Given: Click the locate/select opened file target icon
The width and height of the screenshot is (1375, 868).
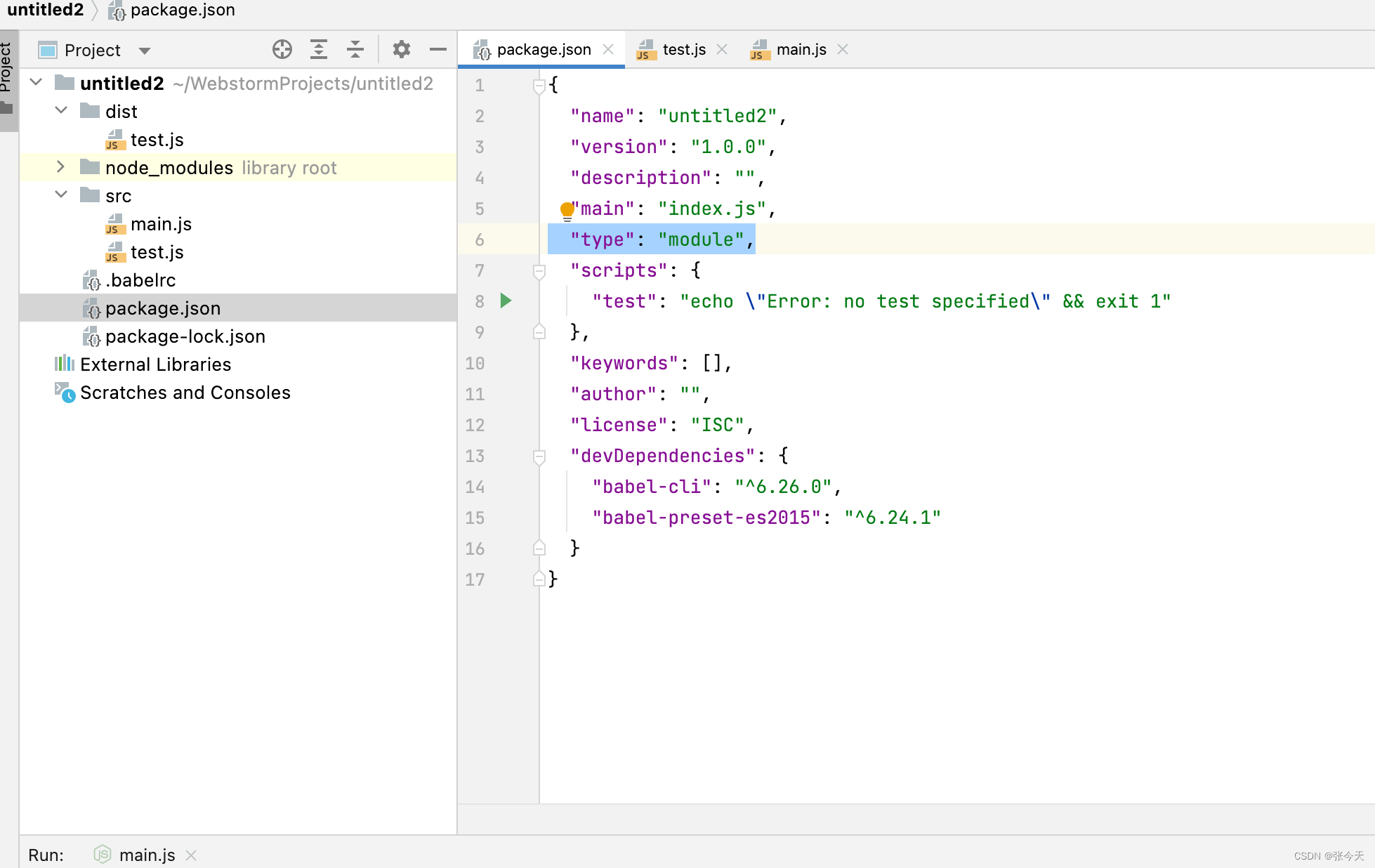Looking at the screenshot, I should (282, 49).
